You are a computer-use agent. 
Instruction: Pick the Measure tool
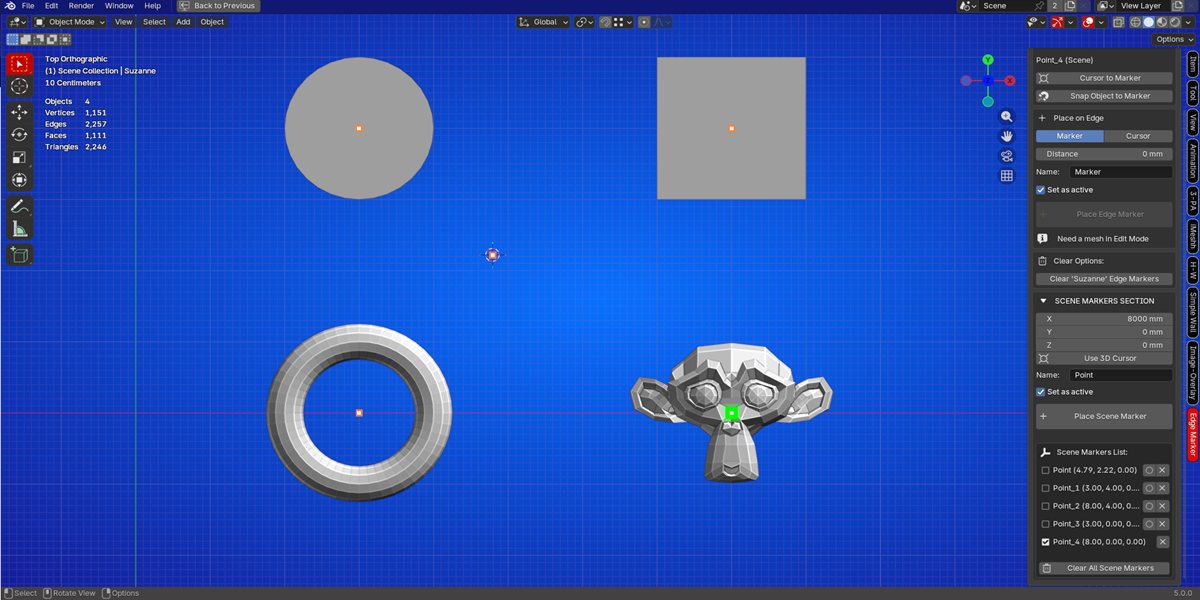pos(19,230)
